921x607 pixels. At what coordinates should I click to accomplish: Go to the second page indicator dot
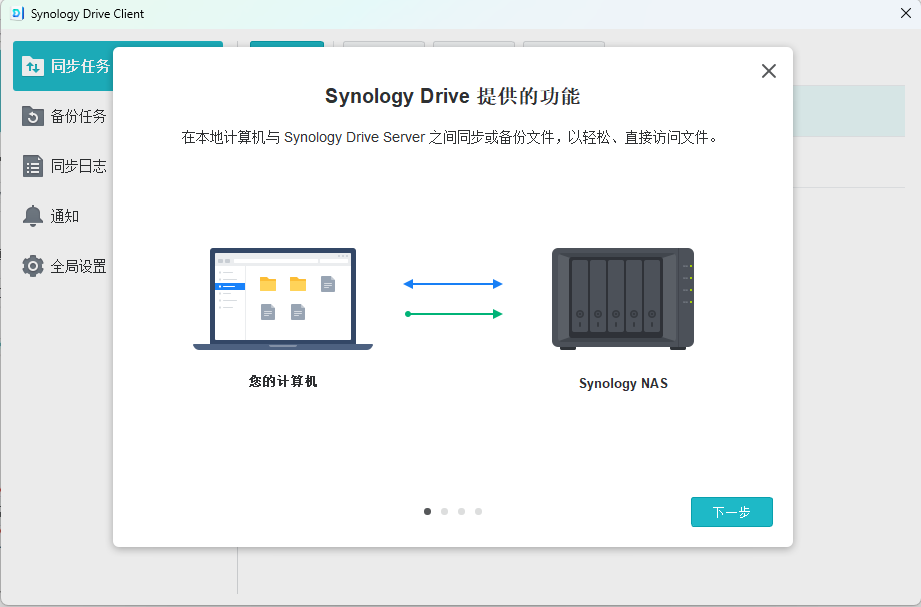445,511
